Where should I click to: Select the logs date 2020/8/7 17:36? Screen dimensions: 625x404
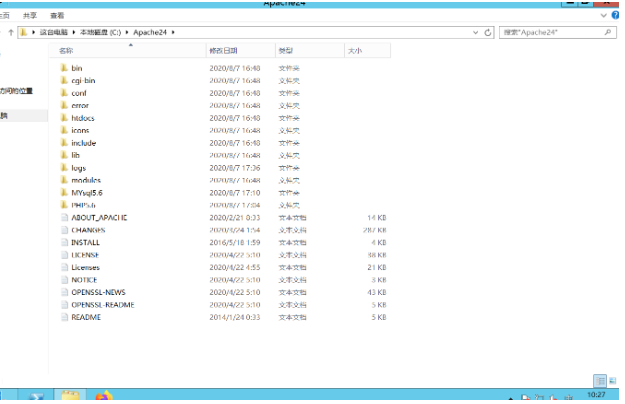pyautogui.click(x=235, y=168)
